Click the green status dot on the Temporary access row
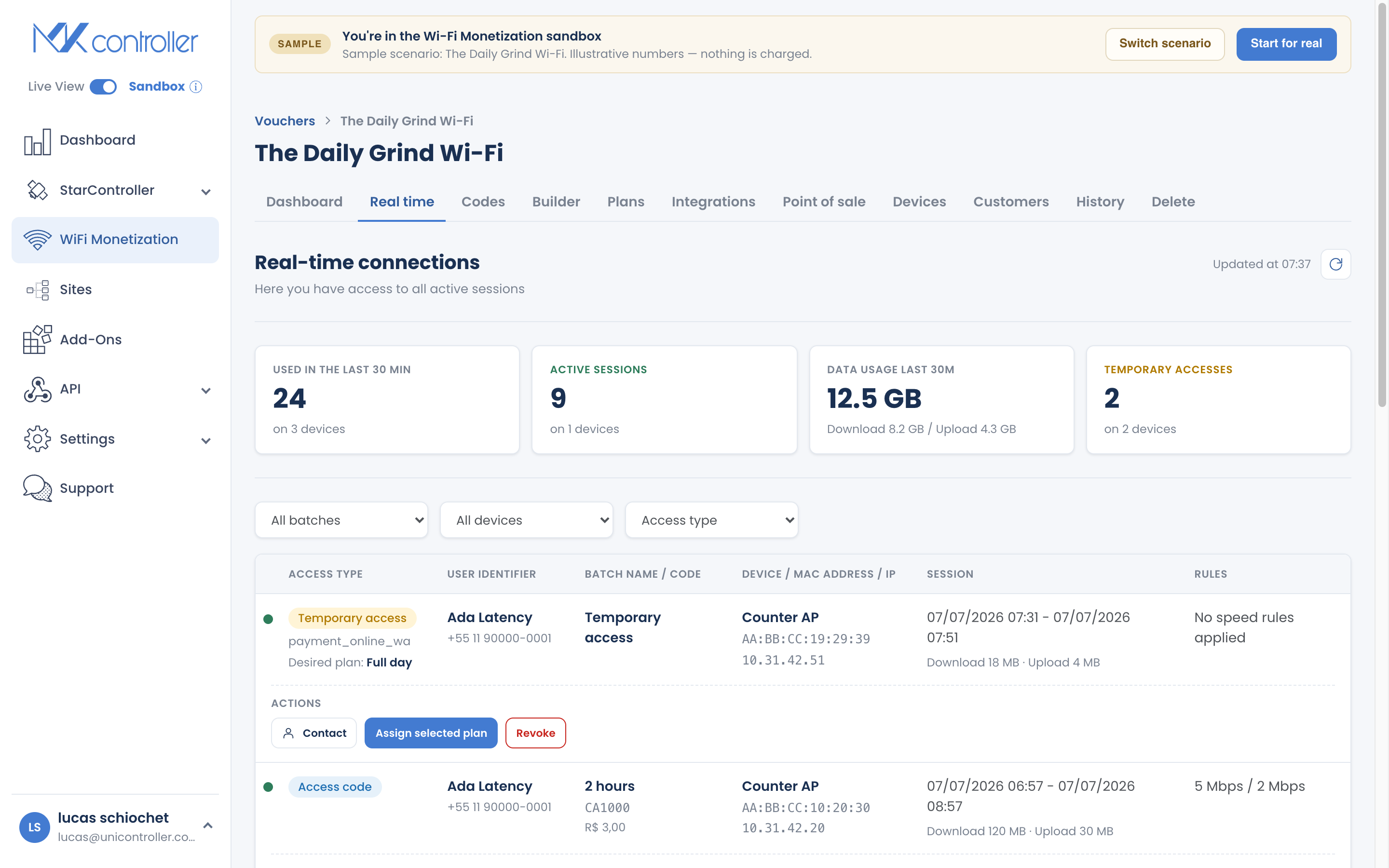1389x868 pixels. [x=268, y=619]
